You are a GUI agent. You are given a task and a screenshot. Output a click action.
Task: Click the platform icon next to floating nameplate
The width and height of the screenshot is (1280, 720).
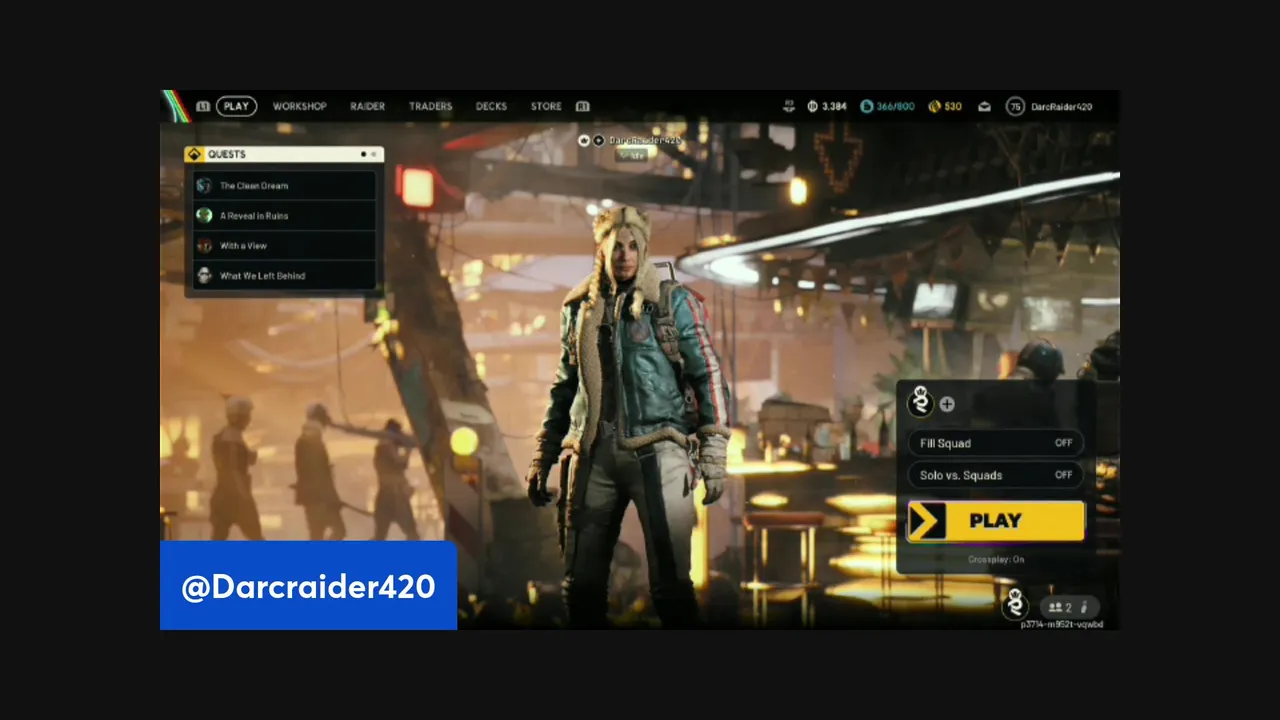(x=598, y=141)
